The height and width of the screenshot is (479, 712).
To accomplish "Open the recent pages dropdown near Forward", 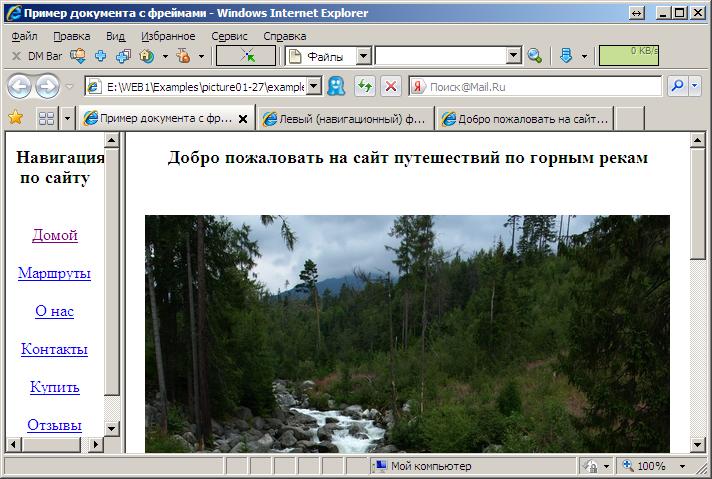I will pos(69,86).
